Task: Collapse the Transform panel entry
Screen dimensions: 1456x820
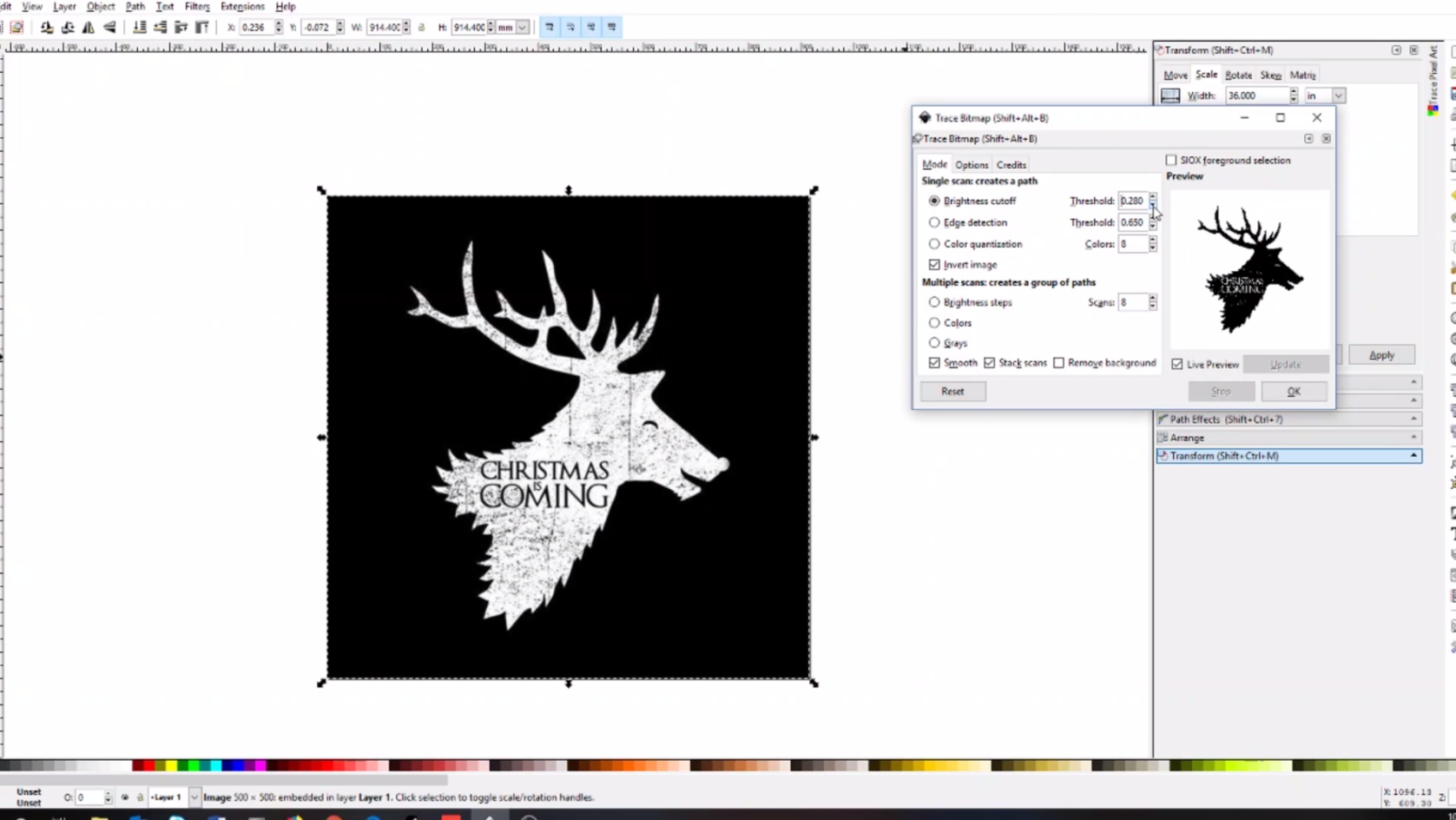Action: click(1288, 456)
